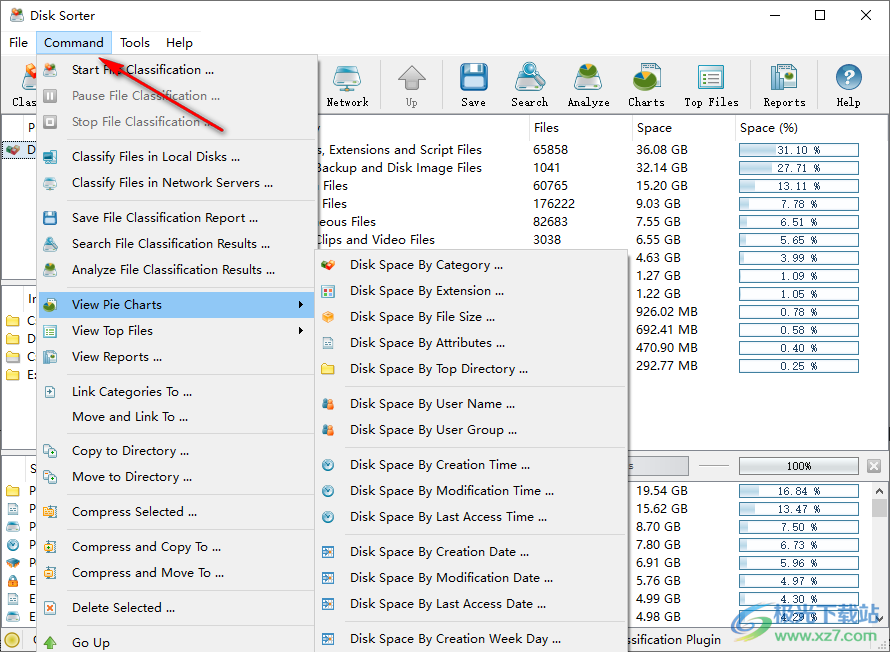The height and width of the screenshot is (652, 890).
Task: Choose Compress and Move To entry
Action: [177, 573]
